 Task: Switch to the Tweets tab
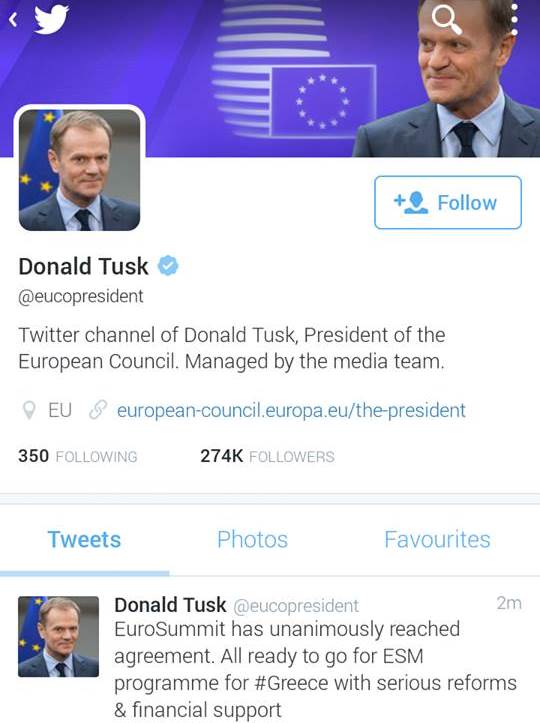click(x=84, y=539)
